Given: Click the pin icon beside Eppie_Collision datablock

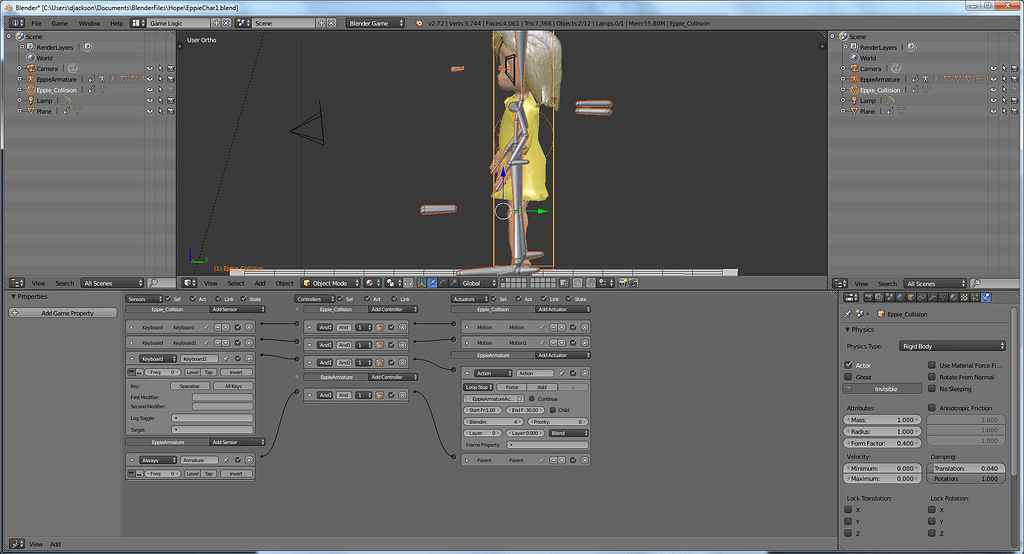Looking at the screenshot, I should (x=848, y=314).
